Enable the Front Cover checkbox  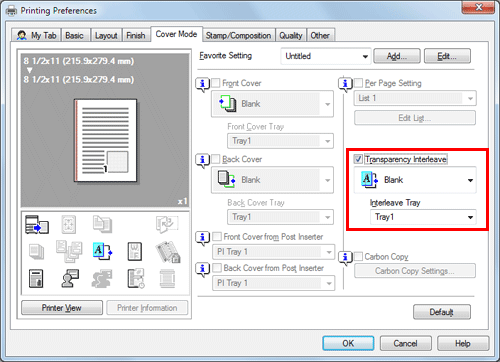[216, 83]
